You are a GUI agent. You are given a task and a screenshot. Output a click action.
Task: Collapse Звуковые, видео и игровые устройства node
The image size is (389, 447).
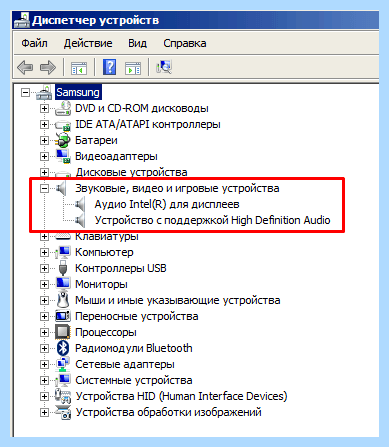coord(44,188)
